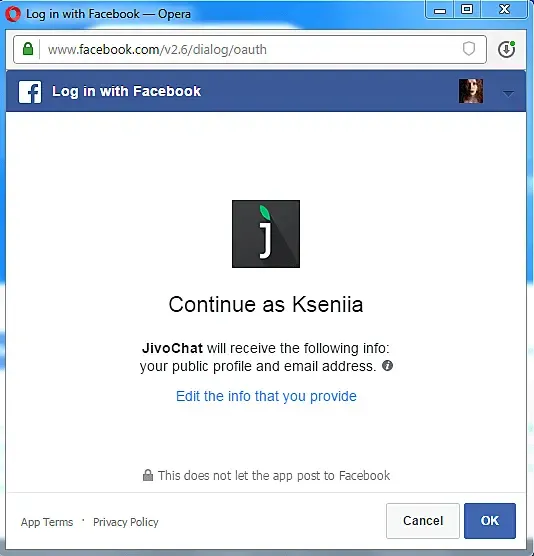
Task: Click the Cancel button
Action: point(423,521)
